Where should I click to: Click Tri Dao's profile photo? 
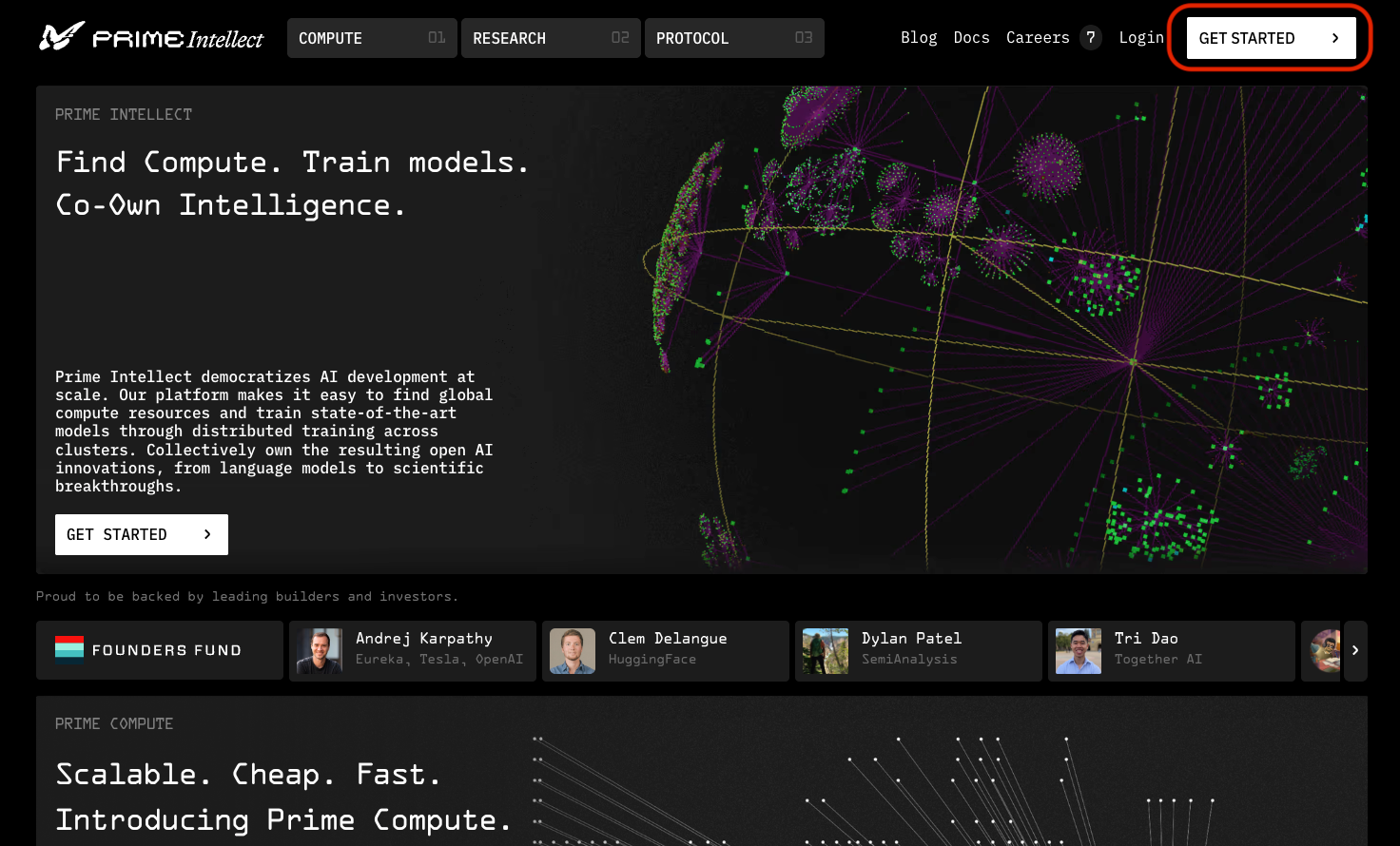(x=1079, y=651)
